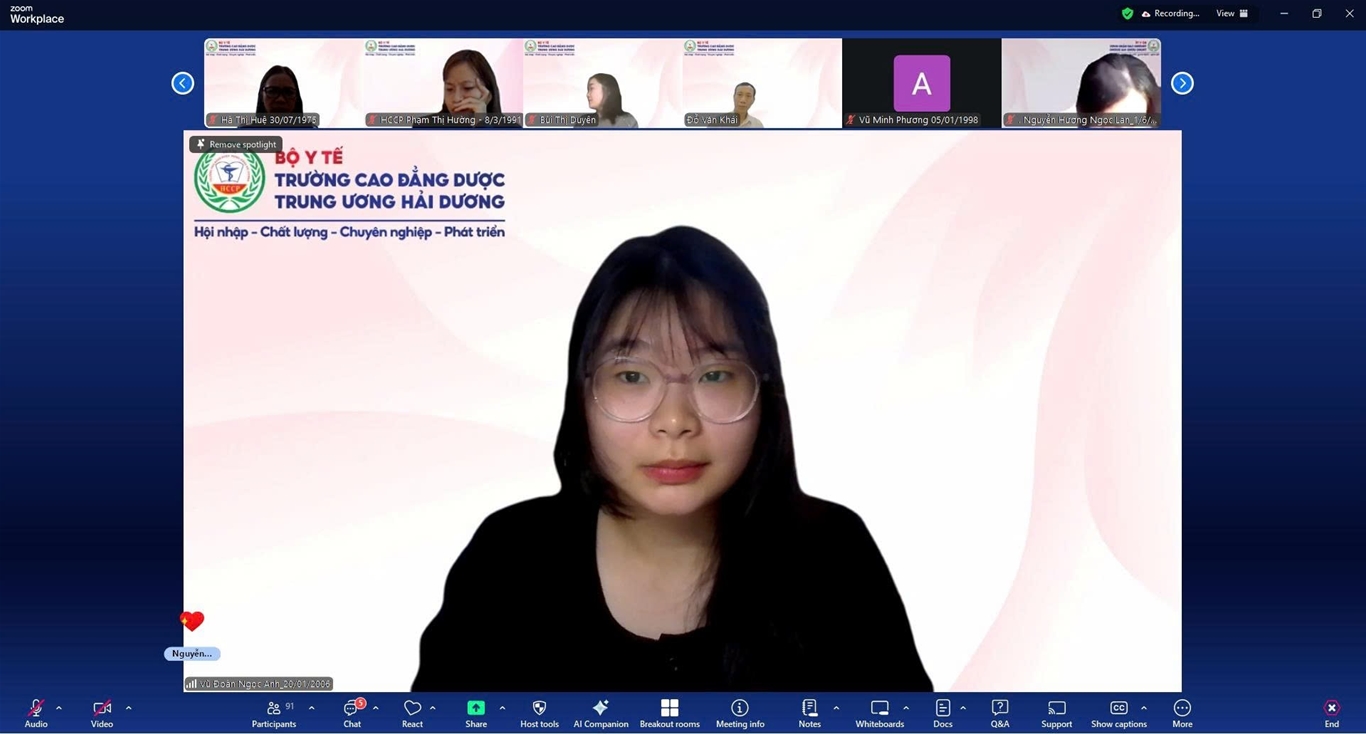Expand audio options arrow beside Audio

(59, 708)
